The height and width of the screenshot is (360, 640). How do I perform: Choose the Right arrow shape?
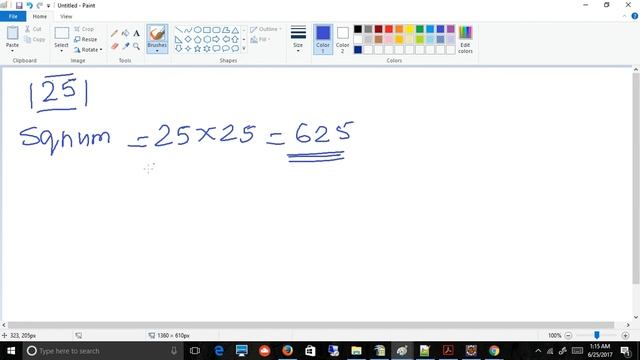point(216,39)
